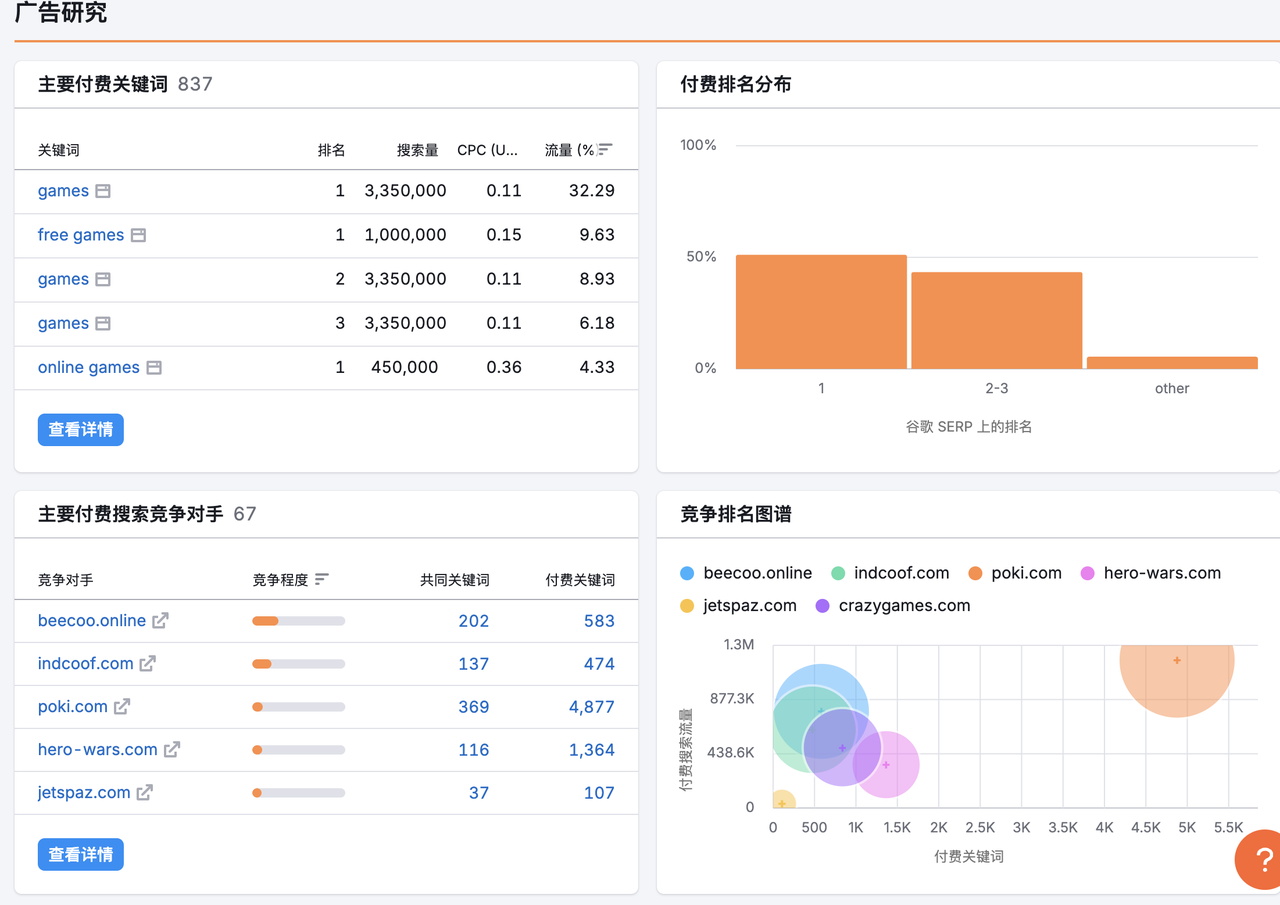Sort keywords table by 流量 column
The image size is (1280, 905).
click(x=604, y=150)
